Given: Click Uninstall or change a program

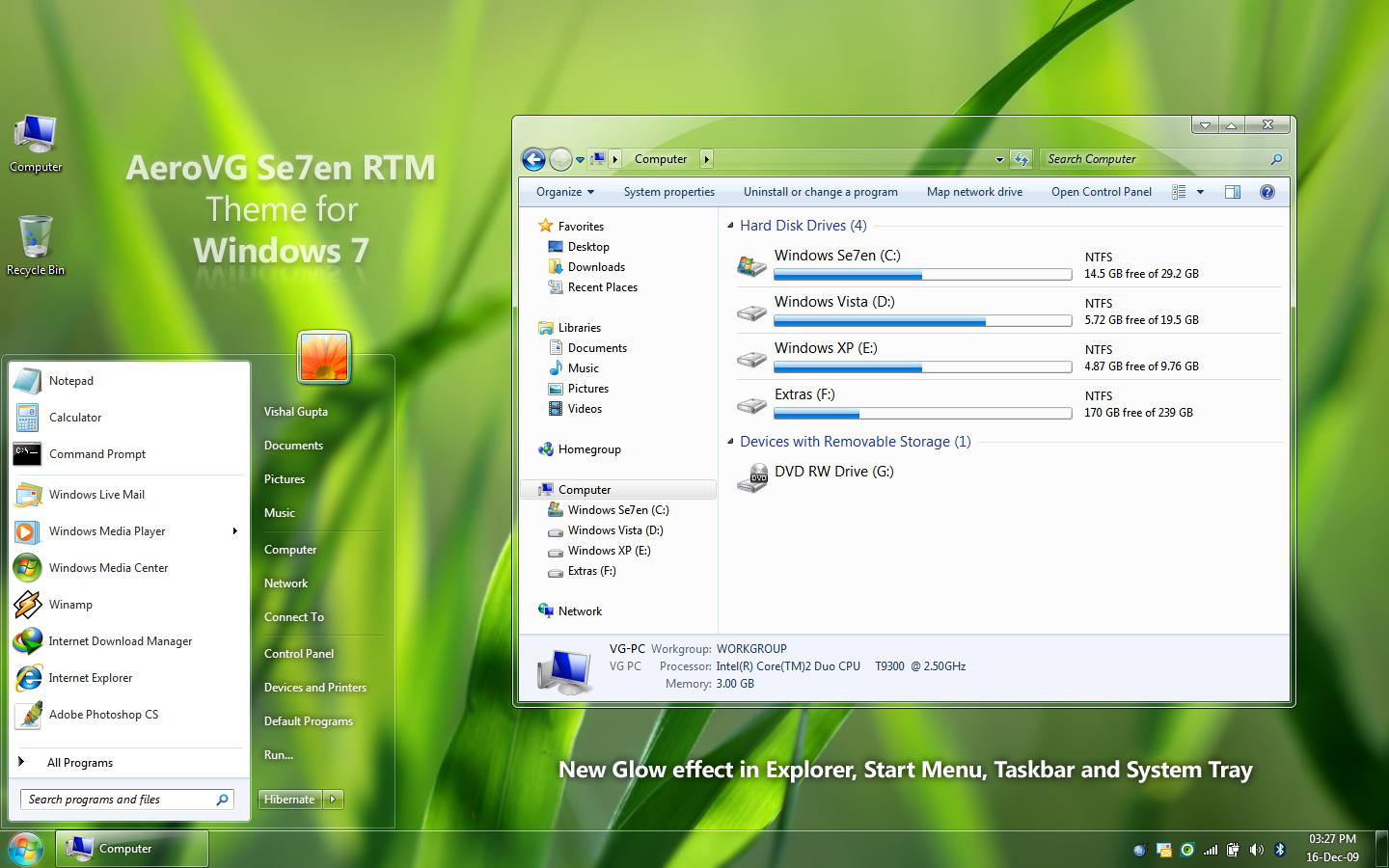Looking at the screenshot, I should (x=821, y=192).
